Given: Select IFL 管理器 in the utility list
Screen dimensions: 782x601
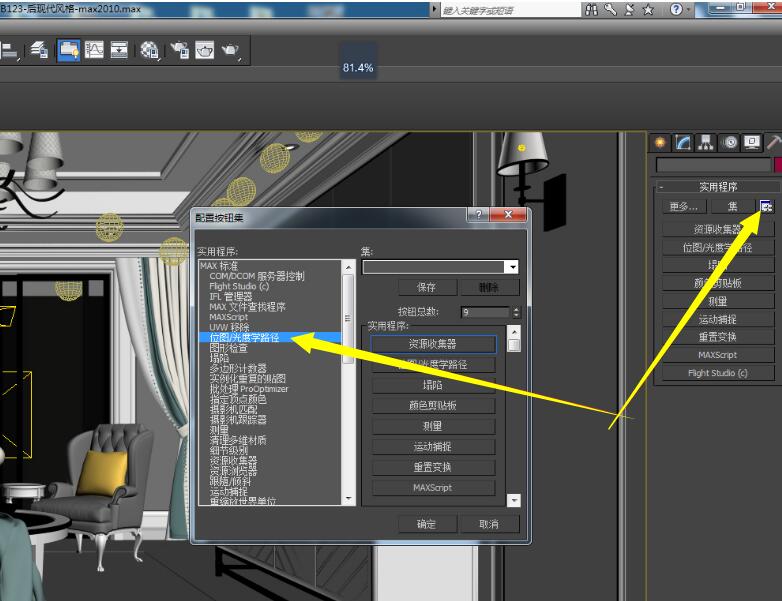Looking at the screenshot, I should (x=230, y=296).
